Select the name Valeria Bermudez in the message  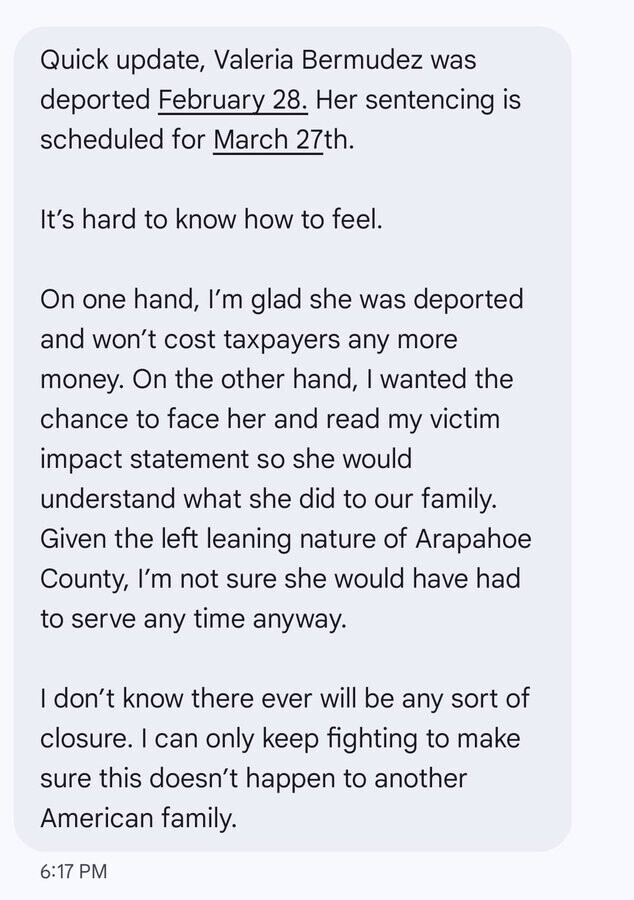(318, 60)
